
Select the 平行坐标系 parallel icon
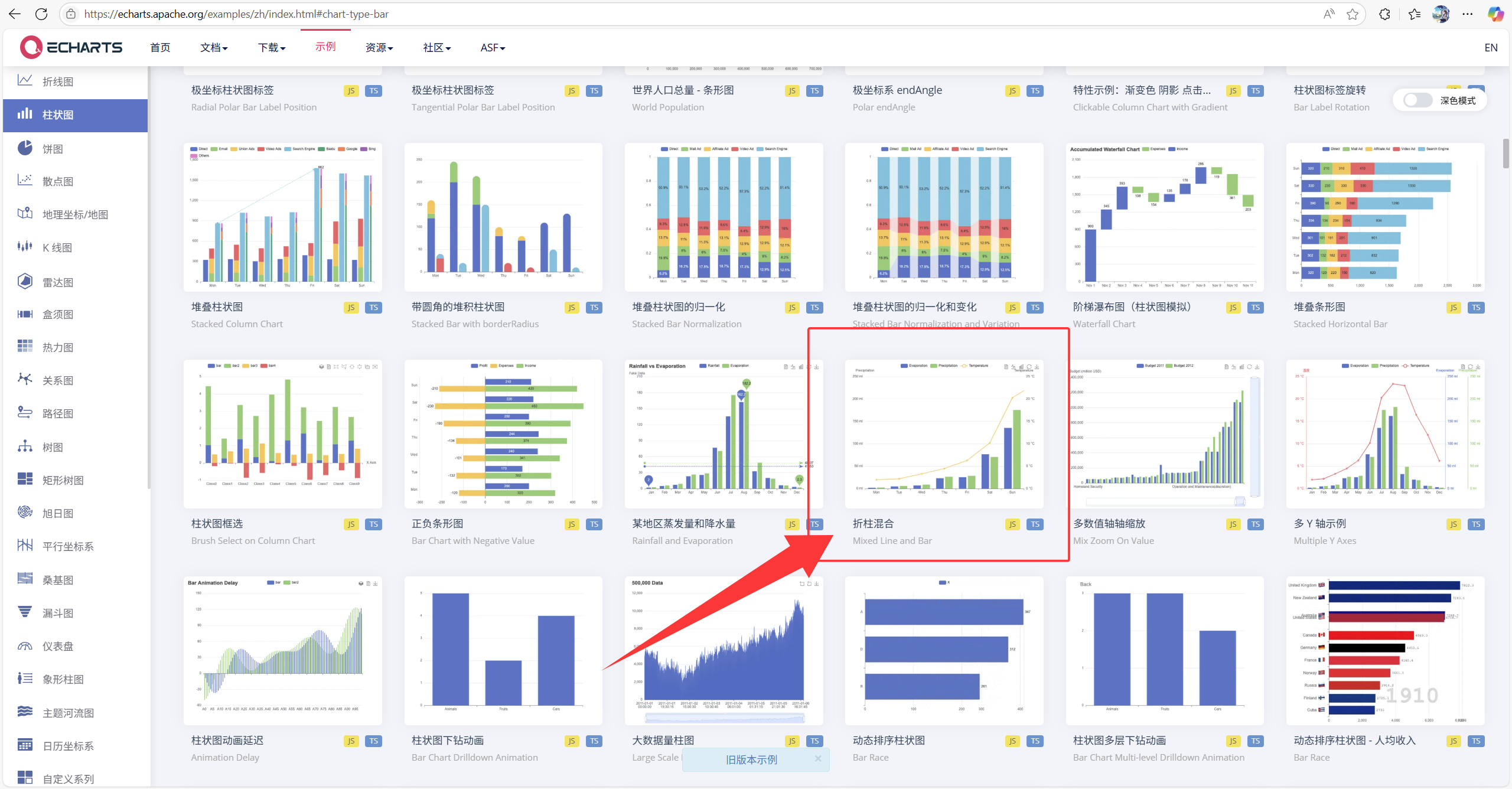pyautogui.click(x=25, y=545)
